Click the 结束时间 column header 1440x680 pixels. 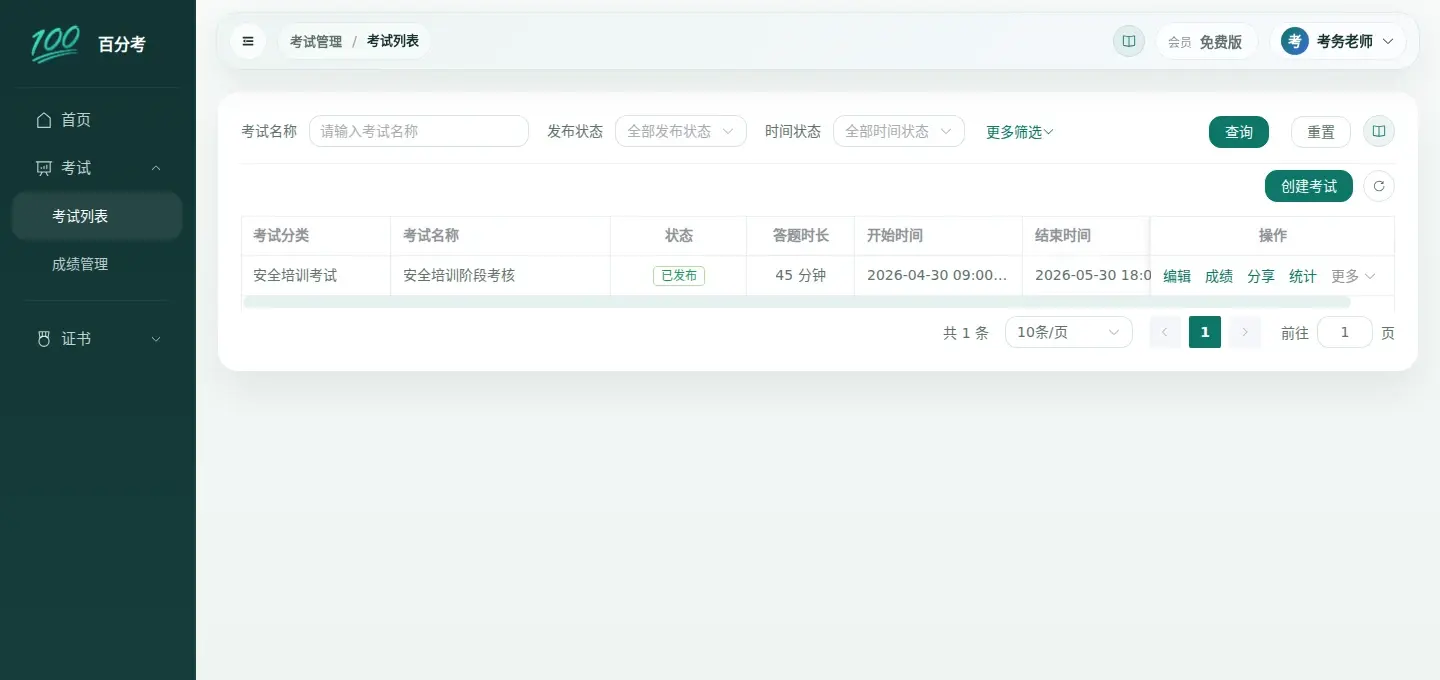(1087, 236)
